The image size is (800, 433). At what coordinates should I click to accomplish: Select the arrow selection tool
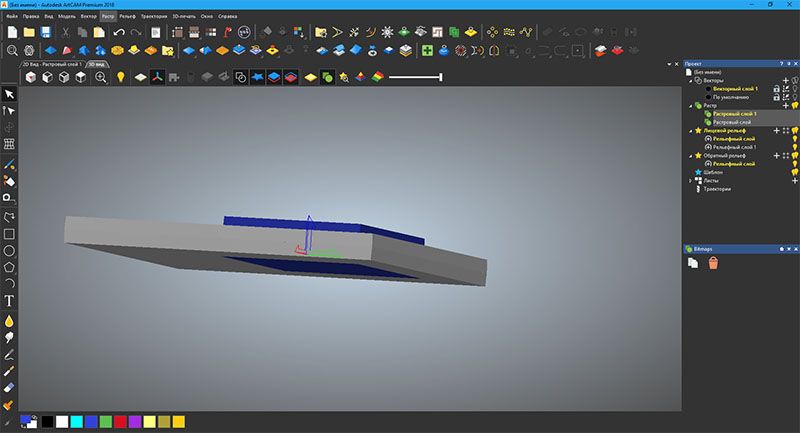9,94
